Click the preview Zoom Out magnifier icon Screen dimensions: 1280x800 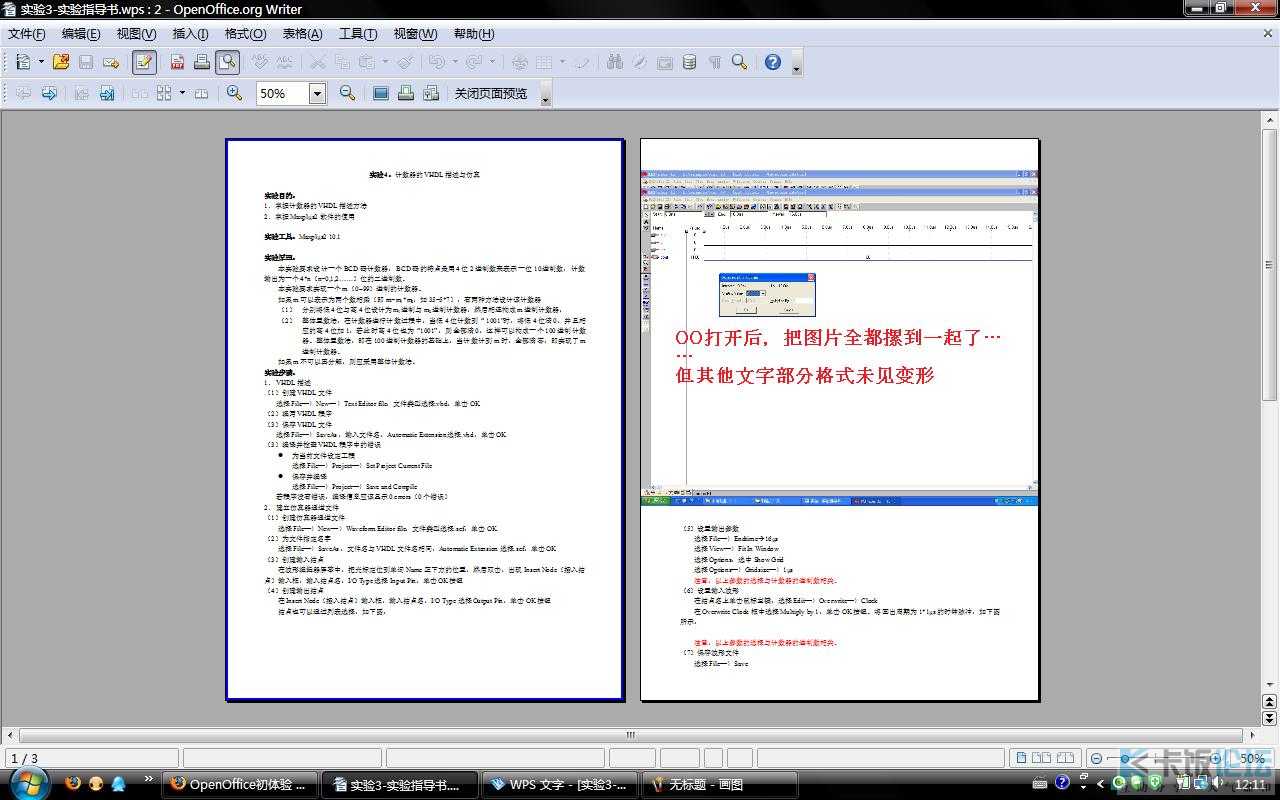pos(347,93)
